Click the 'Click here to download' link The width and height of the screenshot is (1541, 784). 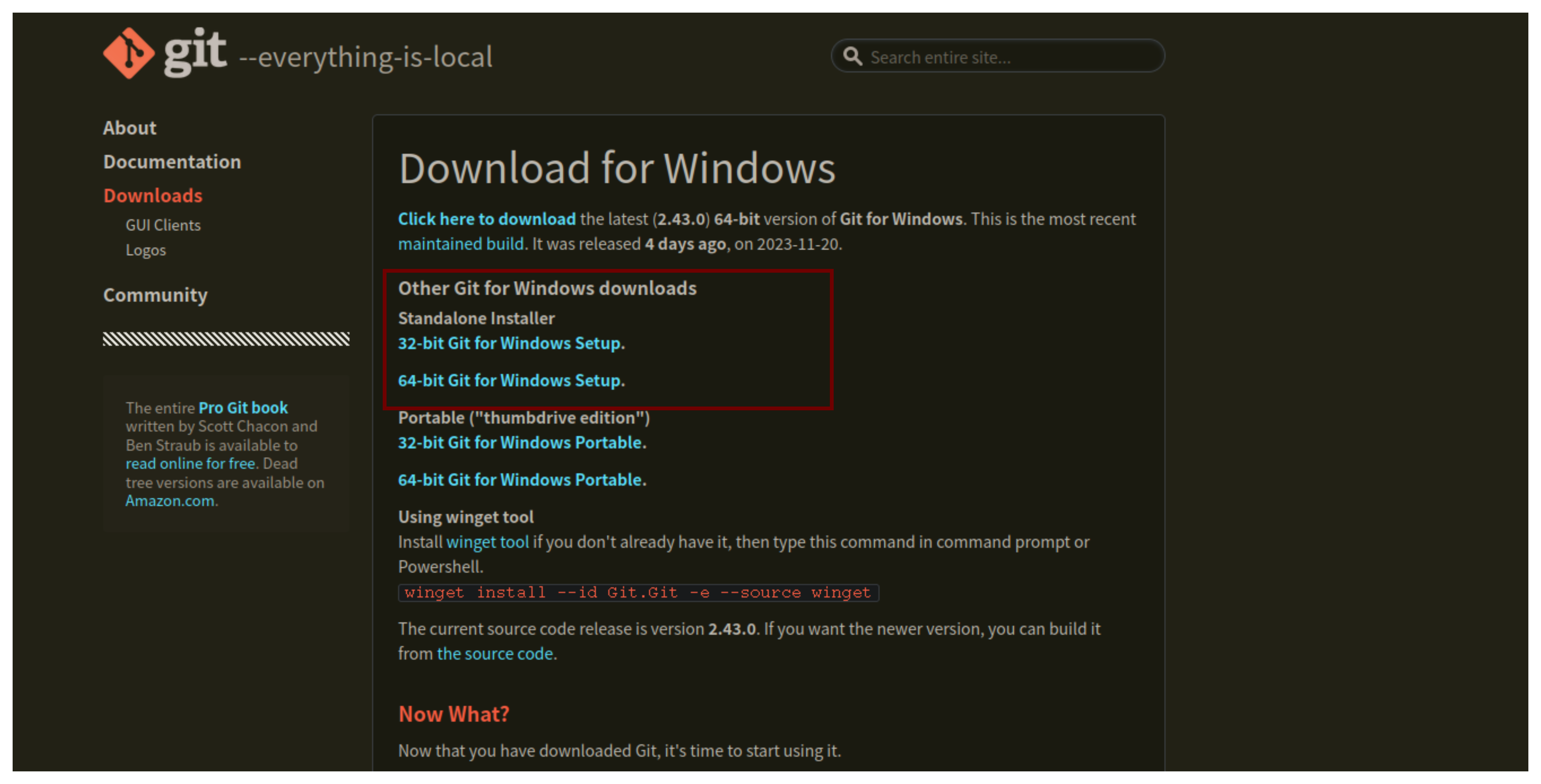pos(487,219)
